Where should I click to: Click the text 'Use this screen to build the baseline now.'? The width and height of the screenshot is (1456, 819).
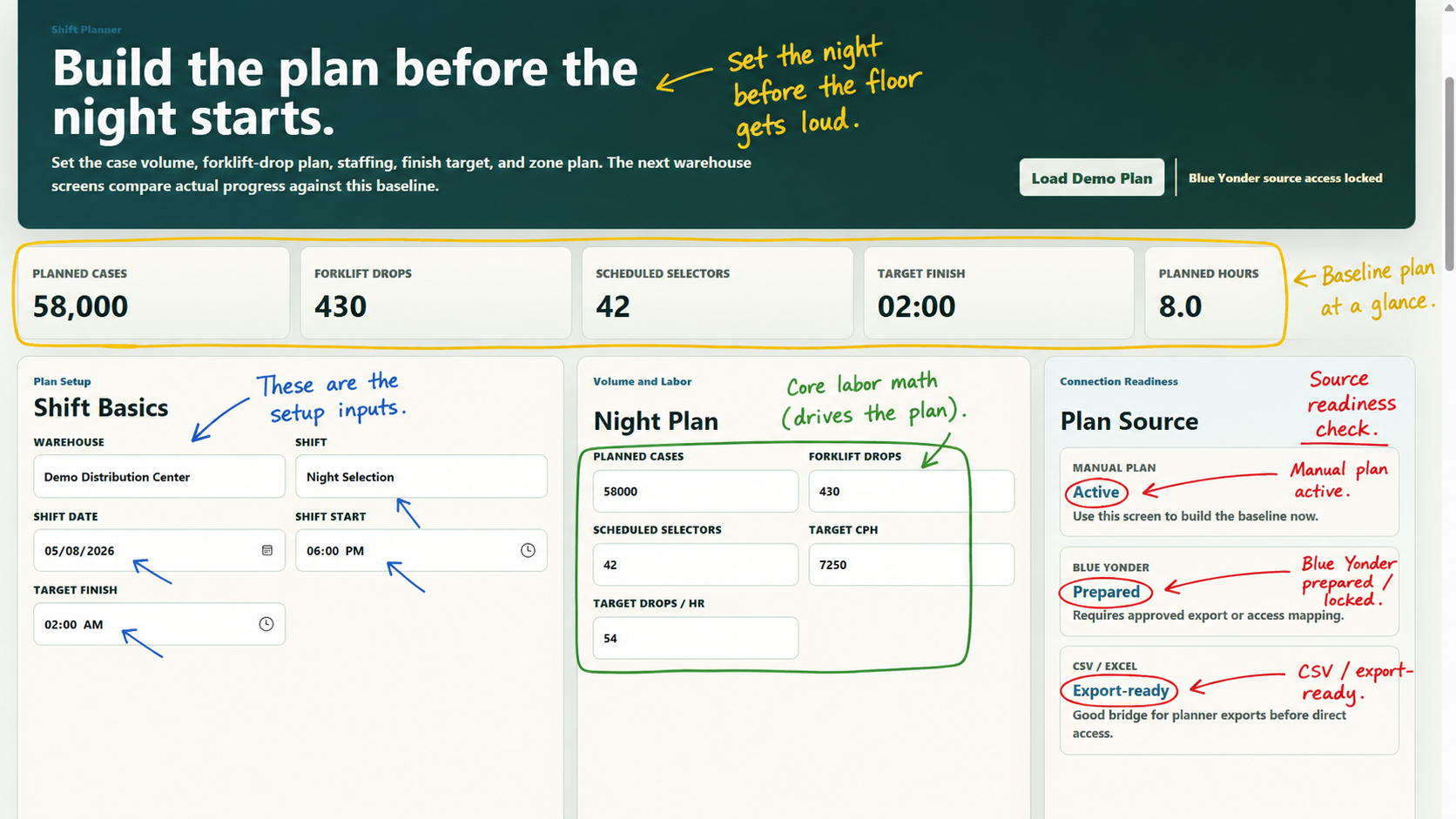point(1195,516)
